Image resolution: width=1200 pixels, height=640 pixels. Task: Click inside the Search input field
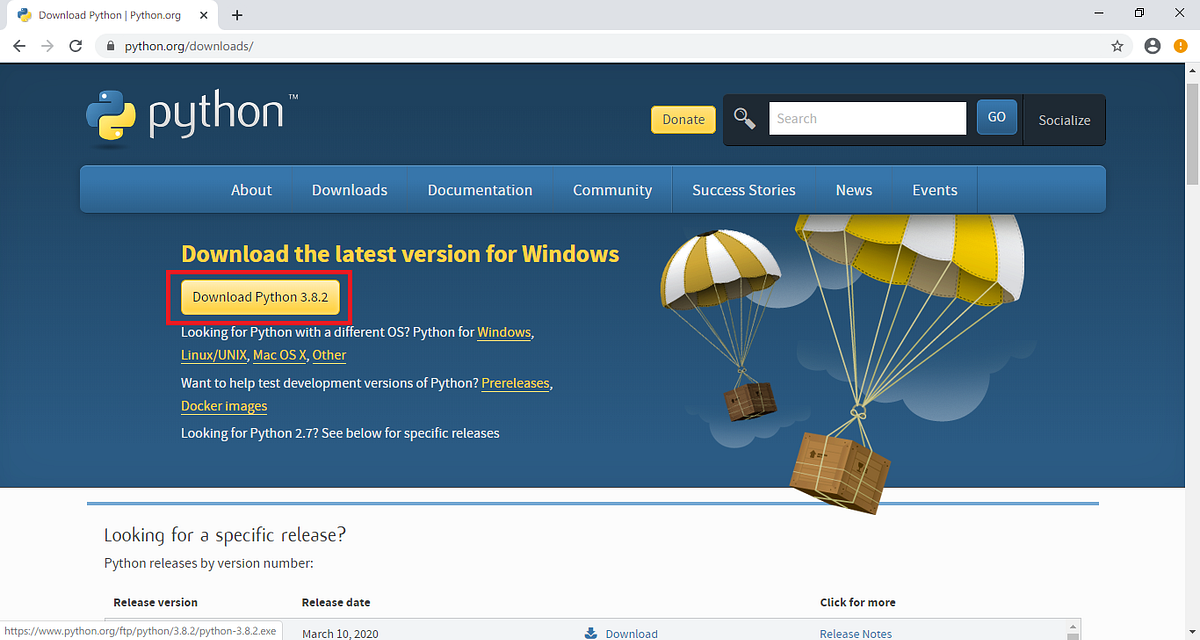click(866, 118)
